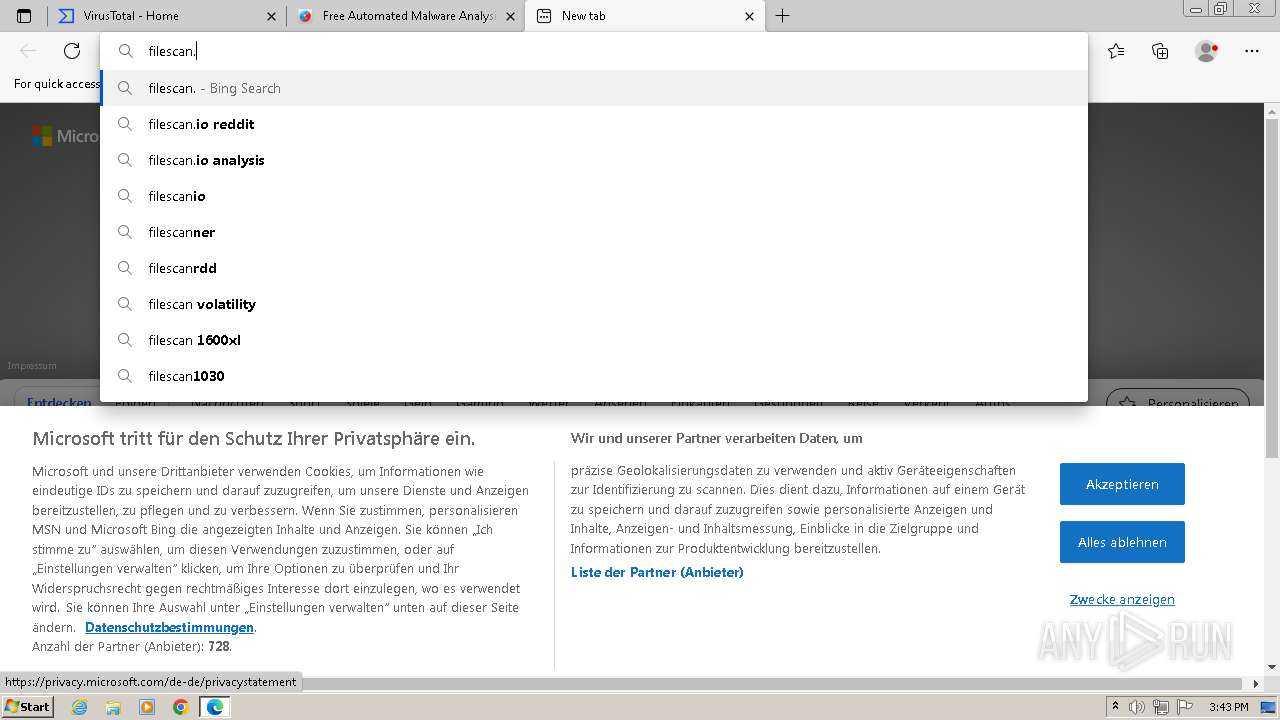
Task: Choose suggestion filescanio
Action: (594, 196)
